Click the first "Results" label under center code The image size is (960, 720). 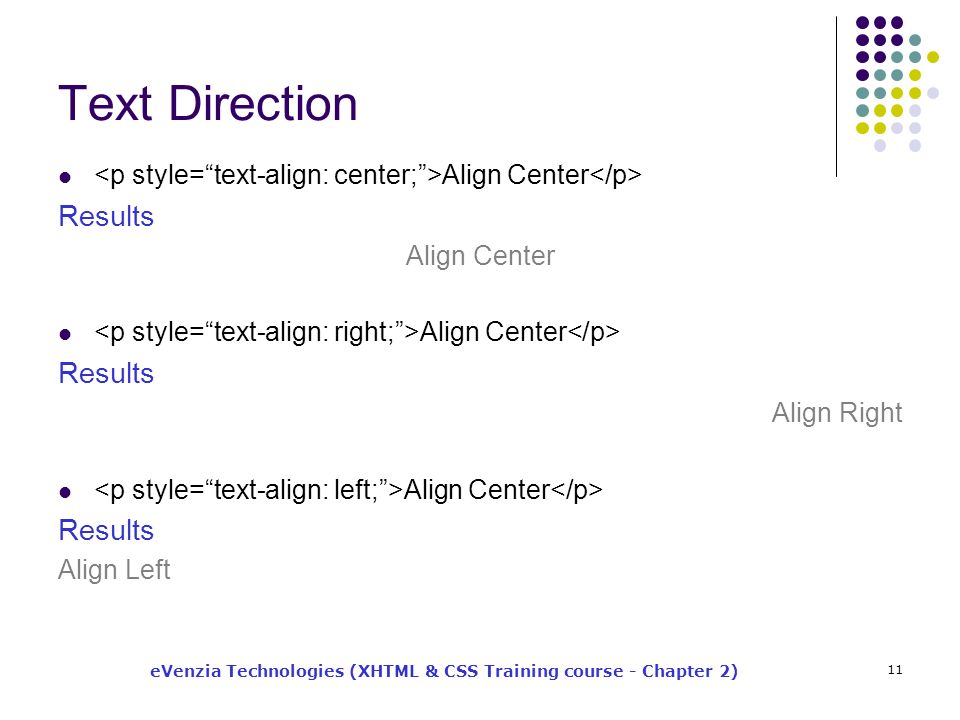coord(106,216)
